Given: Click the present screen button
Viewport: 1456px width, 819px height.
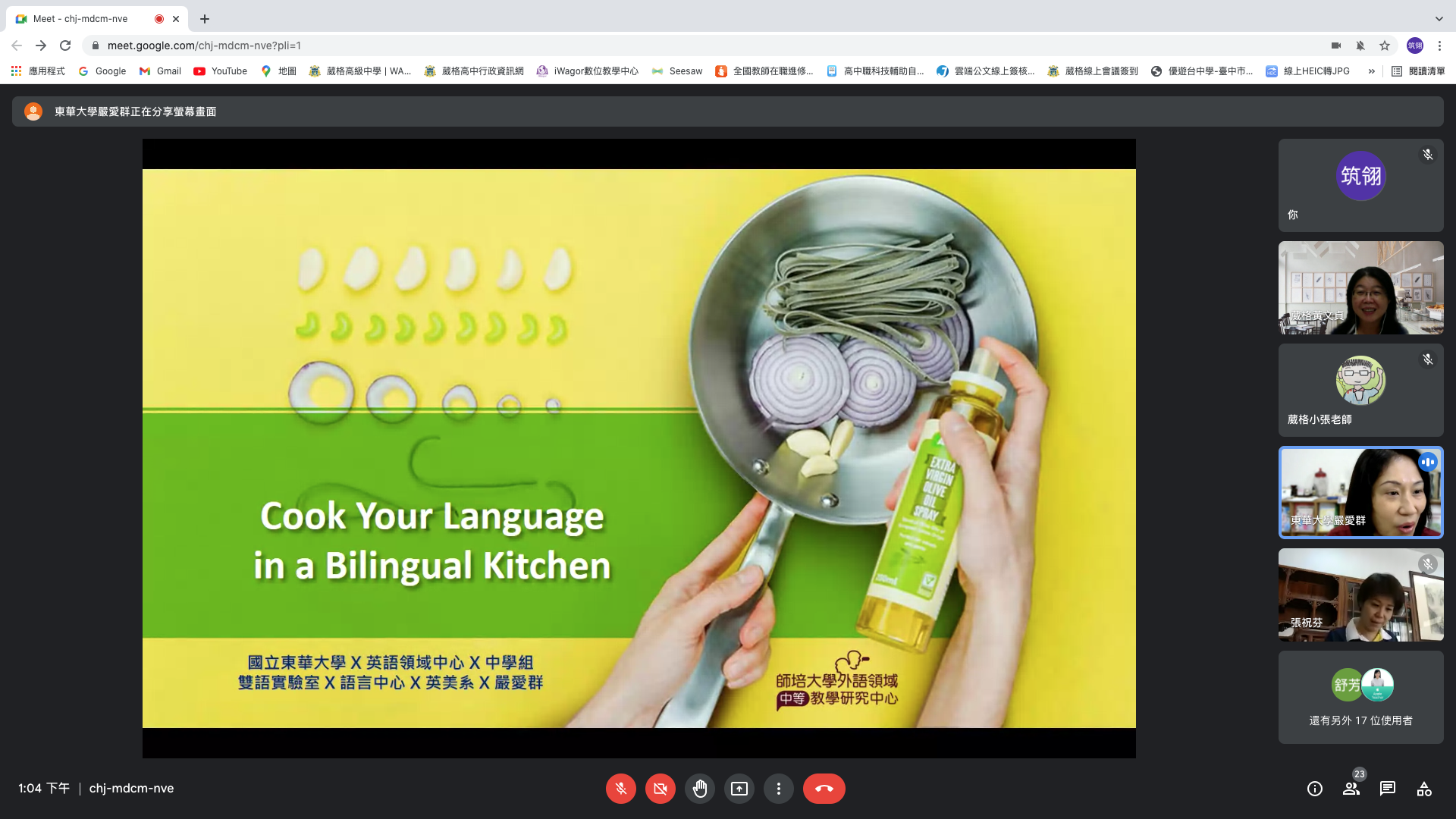Looking at the screenshot, I should (x=739, y=789).
